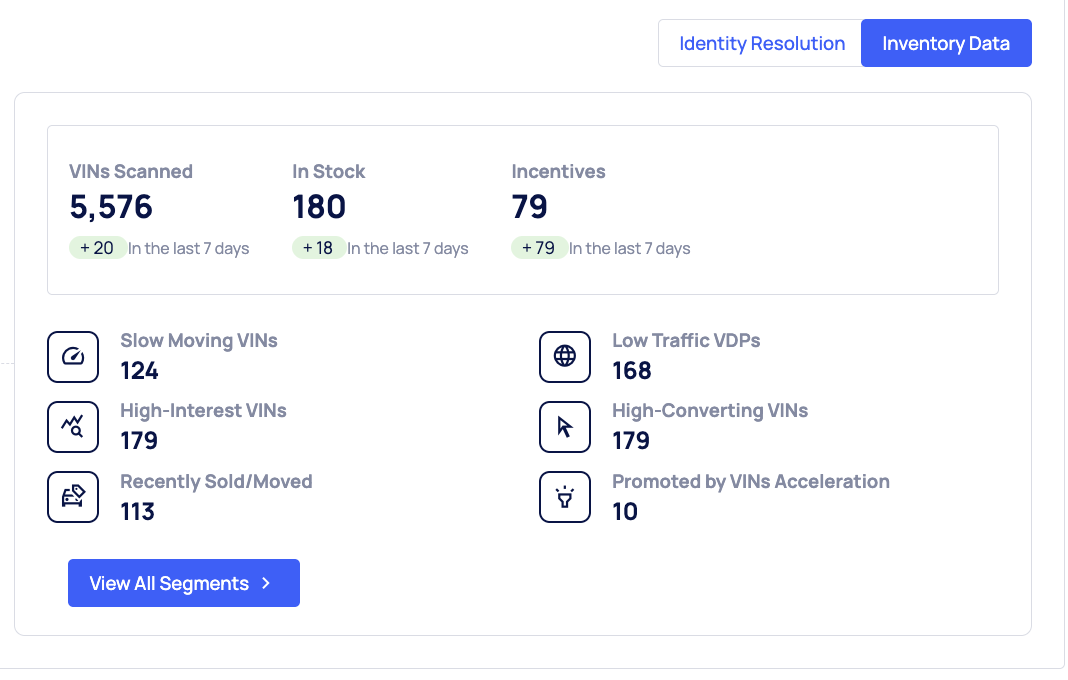The width and height of the screenshot is (1068, 680).
Task: Switch to the Identity Resolution tab
Action: [x=761, y=44]
